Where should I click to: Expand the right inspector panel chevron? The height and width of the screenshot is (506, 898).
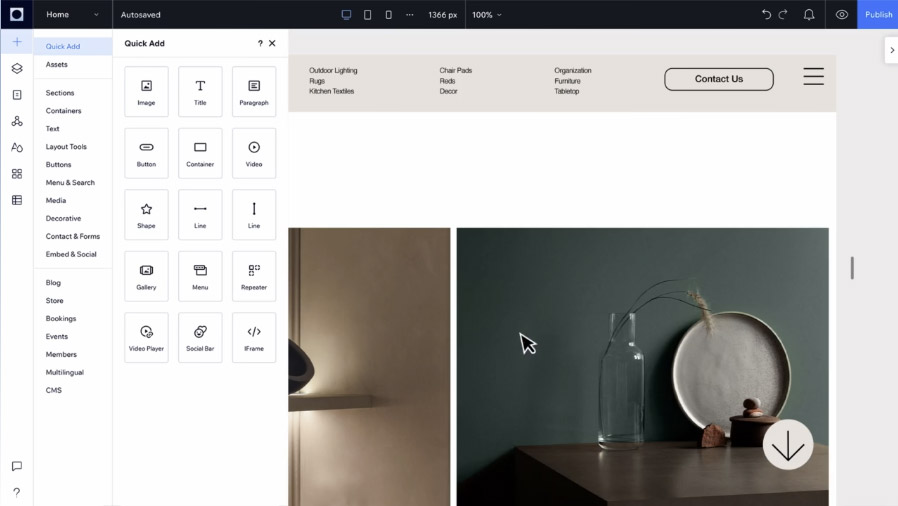tap(892, 50)
